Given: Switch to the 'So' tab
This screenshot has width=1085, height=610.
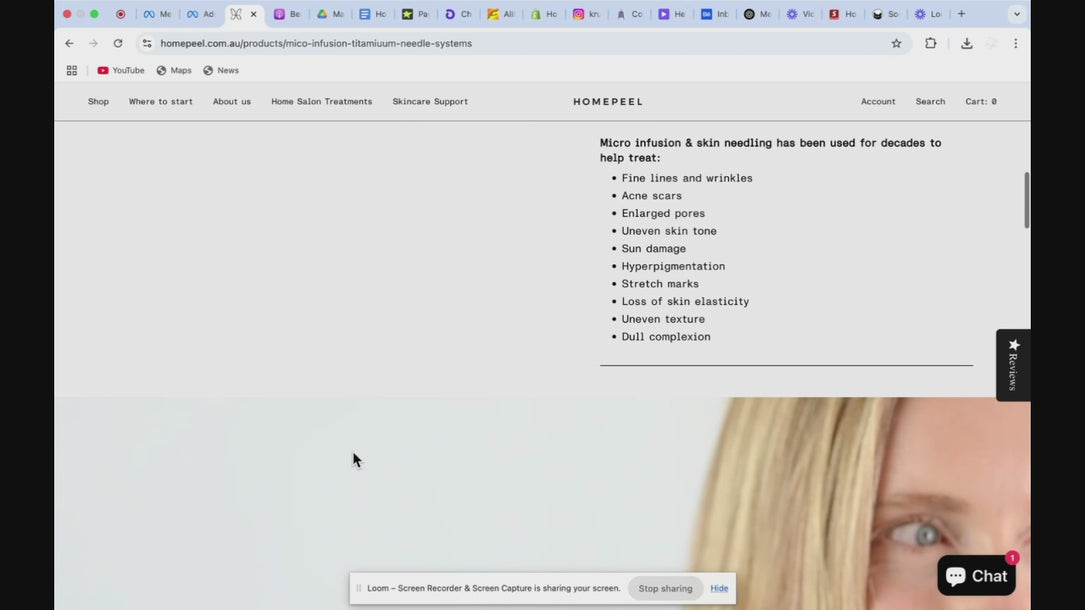Looking at the screenshot, I should pos(886,14).
